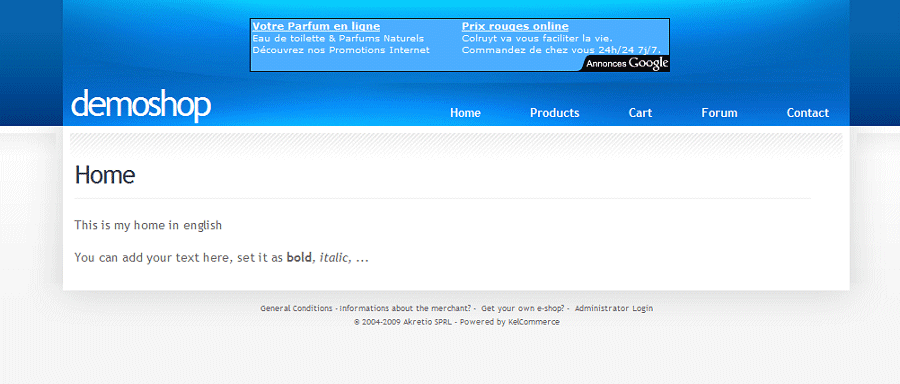Follow the Get your own e-shop link
The height and width of the screenshot is (384, 900).
point(523,308)
